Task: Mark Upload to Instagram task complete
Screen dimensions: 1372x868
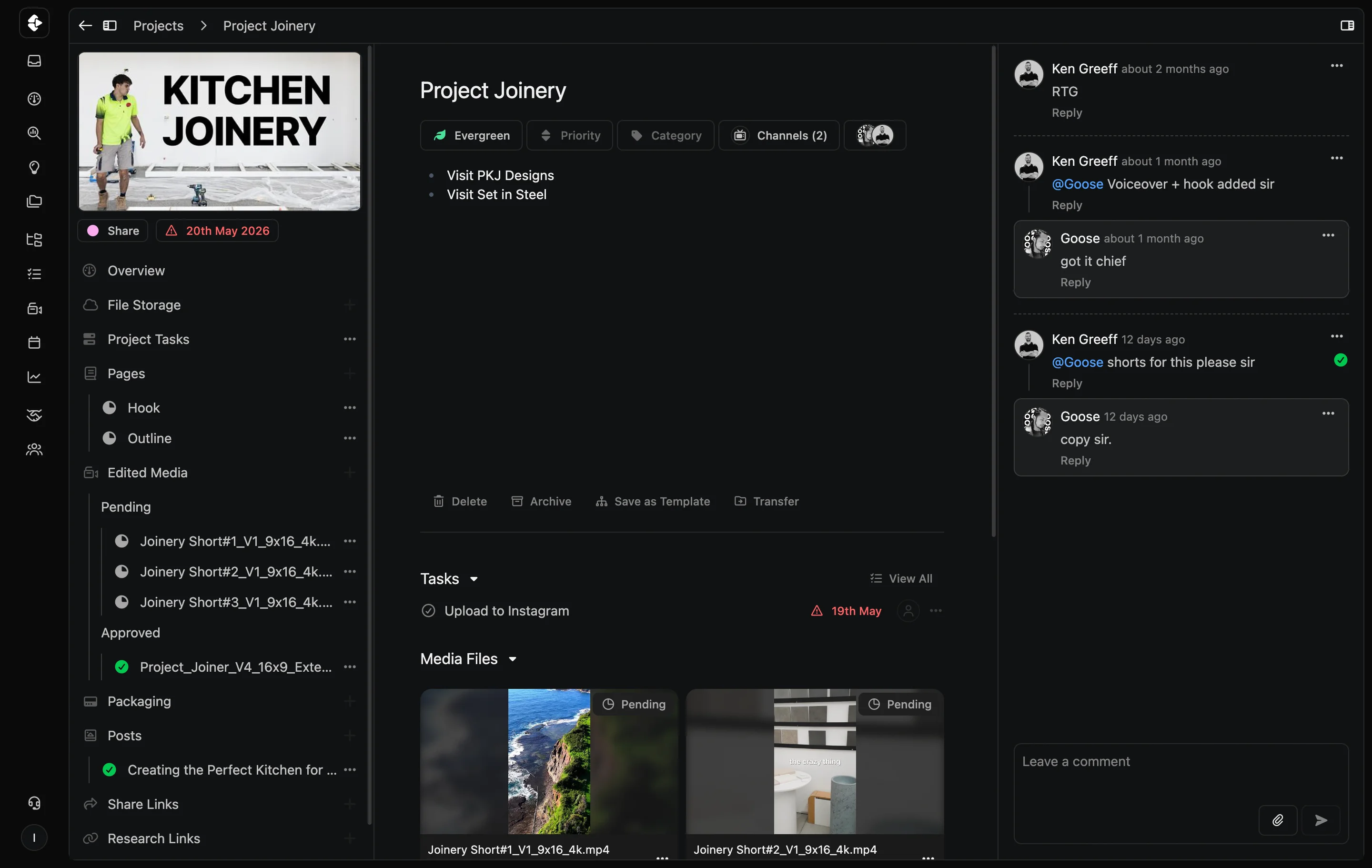Action: pyautogui.click(x=428, y=610)
